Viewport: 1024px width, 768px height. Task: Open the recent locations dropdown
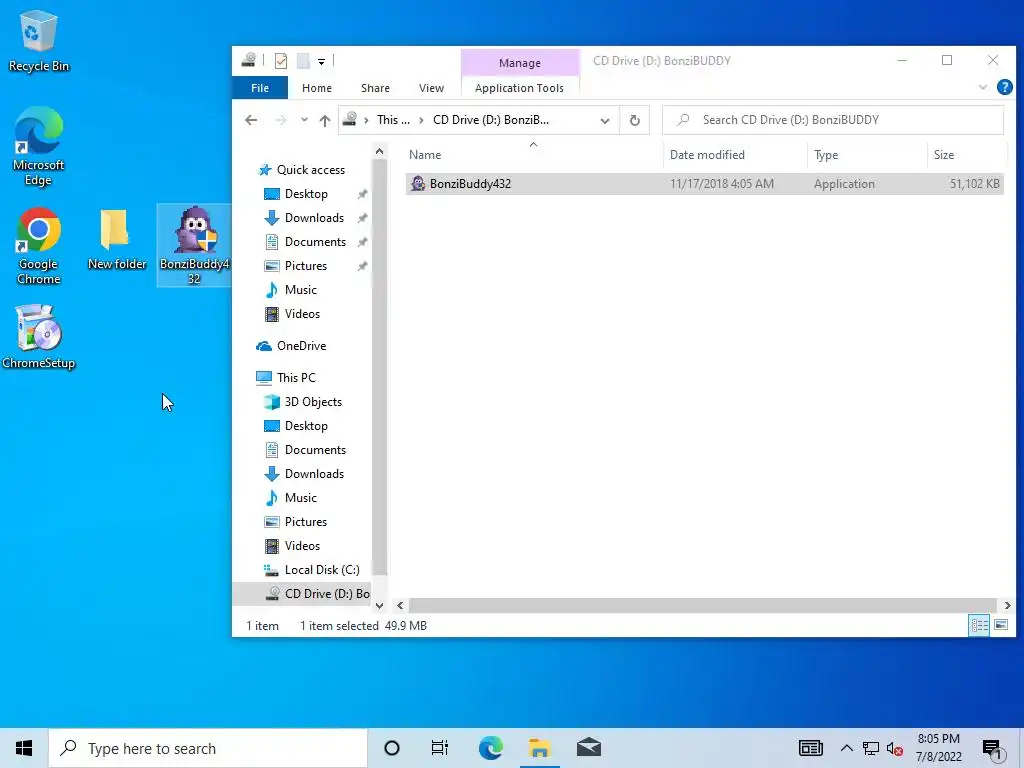pos(304,120)
